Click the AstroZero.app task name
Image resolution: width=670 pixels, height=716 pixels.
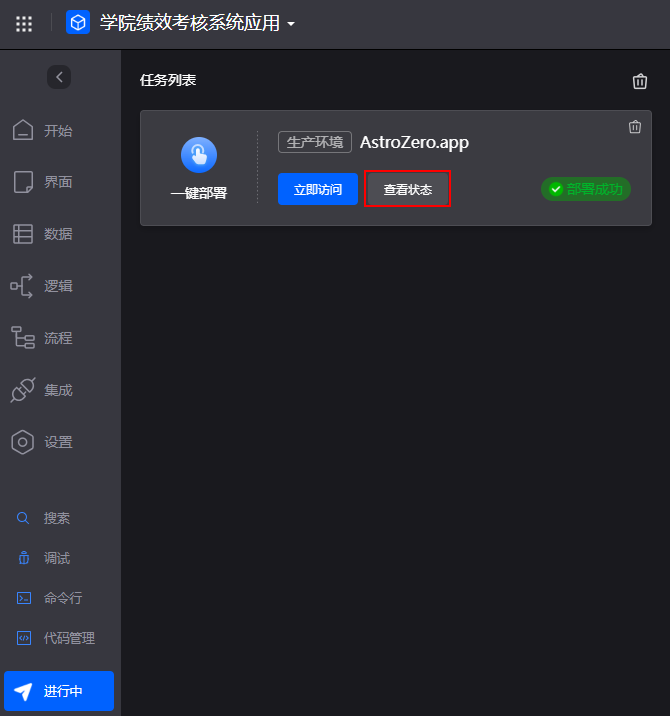[414, 142]
